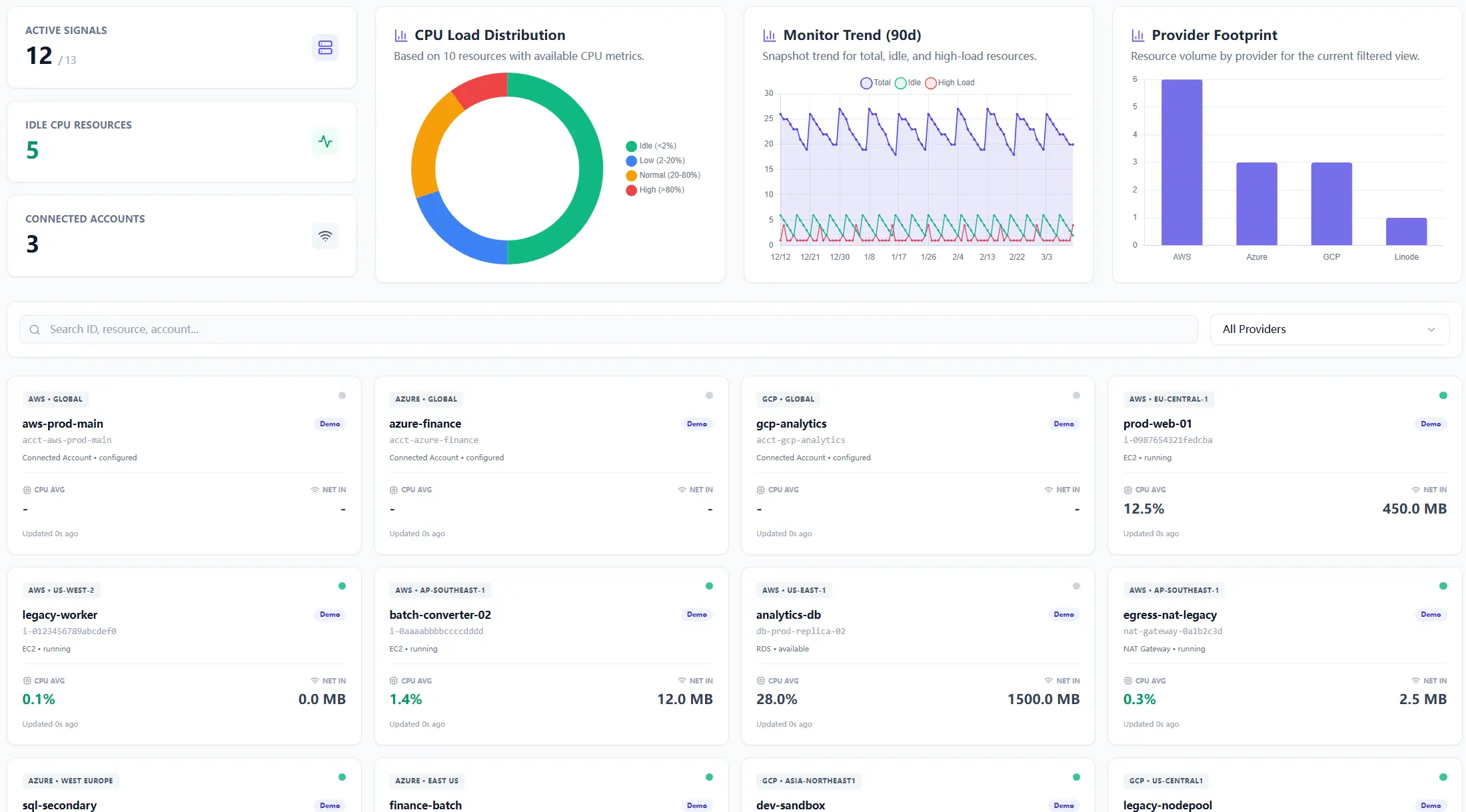This screenshot has height=812, width=1466.
Task: Click the search magnifier icon
Action: (x=35, y=330)
